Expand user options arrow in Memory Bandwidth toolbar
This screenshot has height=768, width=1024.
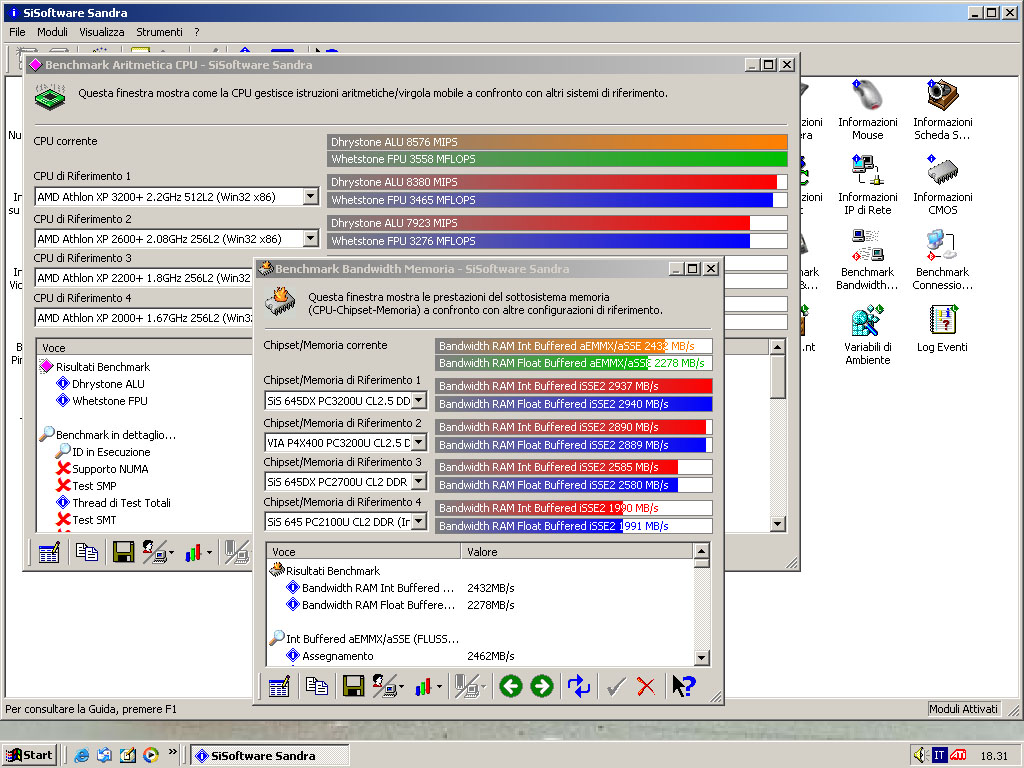(400, 686)
